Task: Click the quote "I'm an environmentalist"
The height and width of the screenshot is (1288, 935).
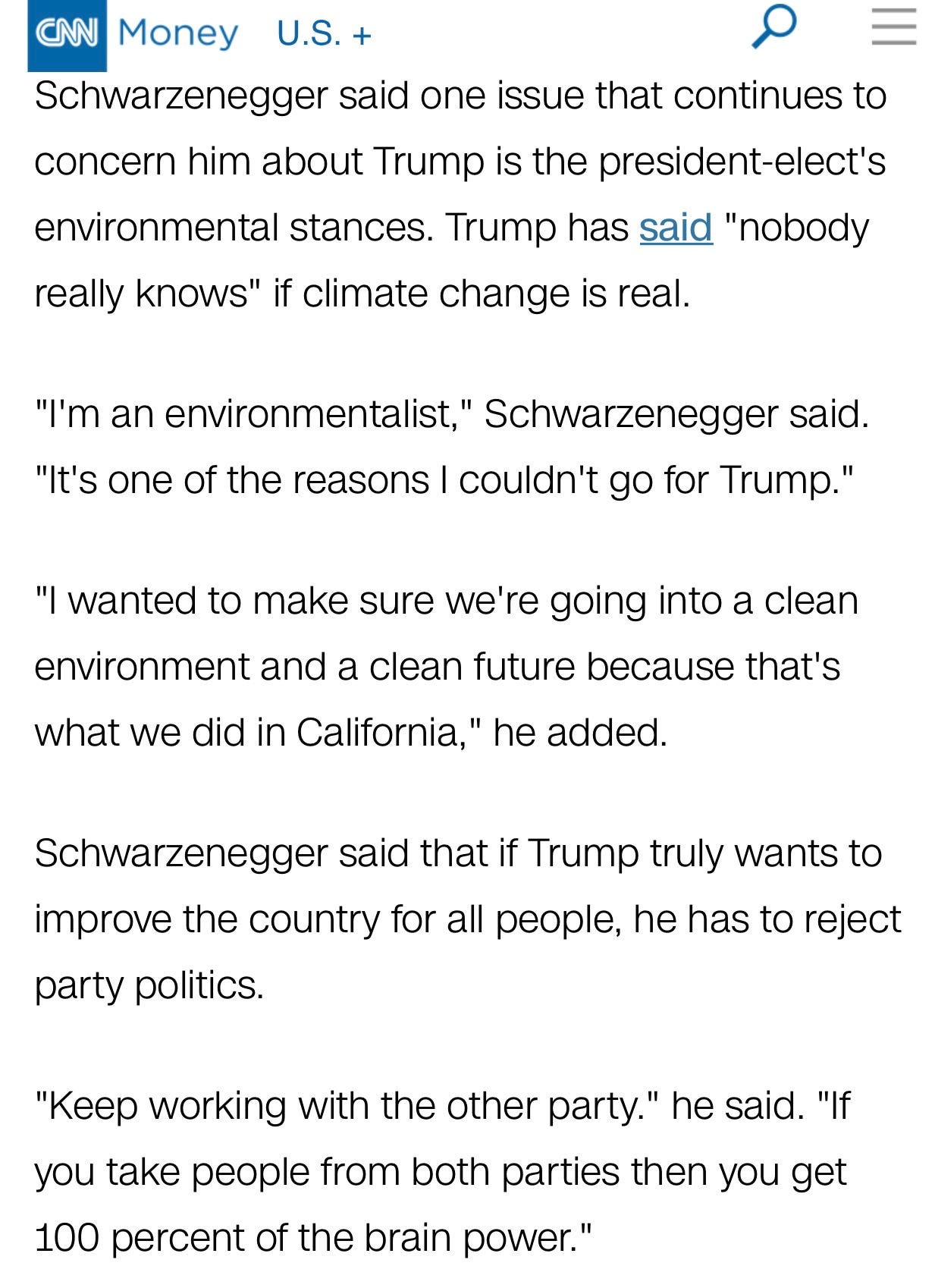Action: point(253,414)
